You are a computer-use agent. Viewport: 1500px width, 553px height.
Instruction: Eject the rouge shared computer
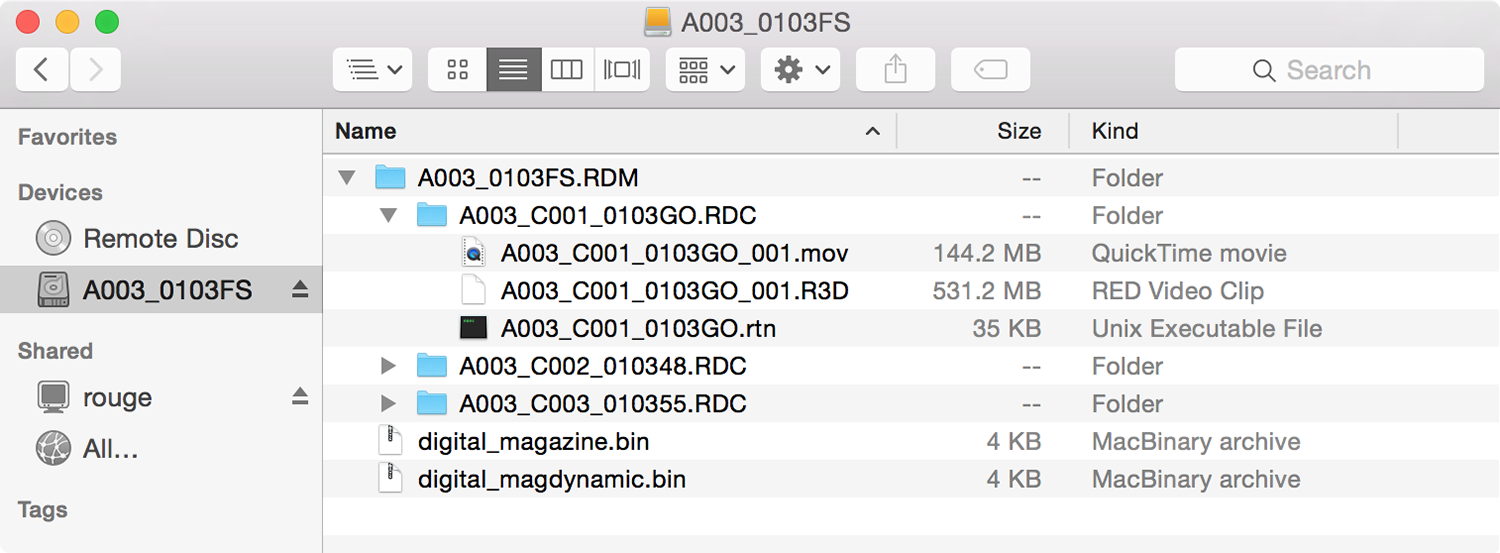tap(300, 397)
